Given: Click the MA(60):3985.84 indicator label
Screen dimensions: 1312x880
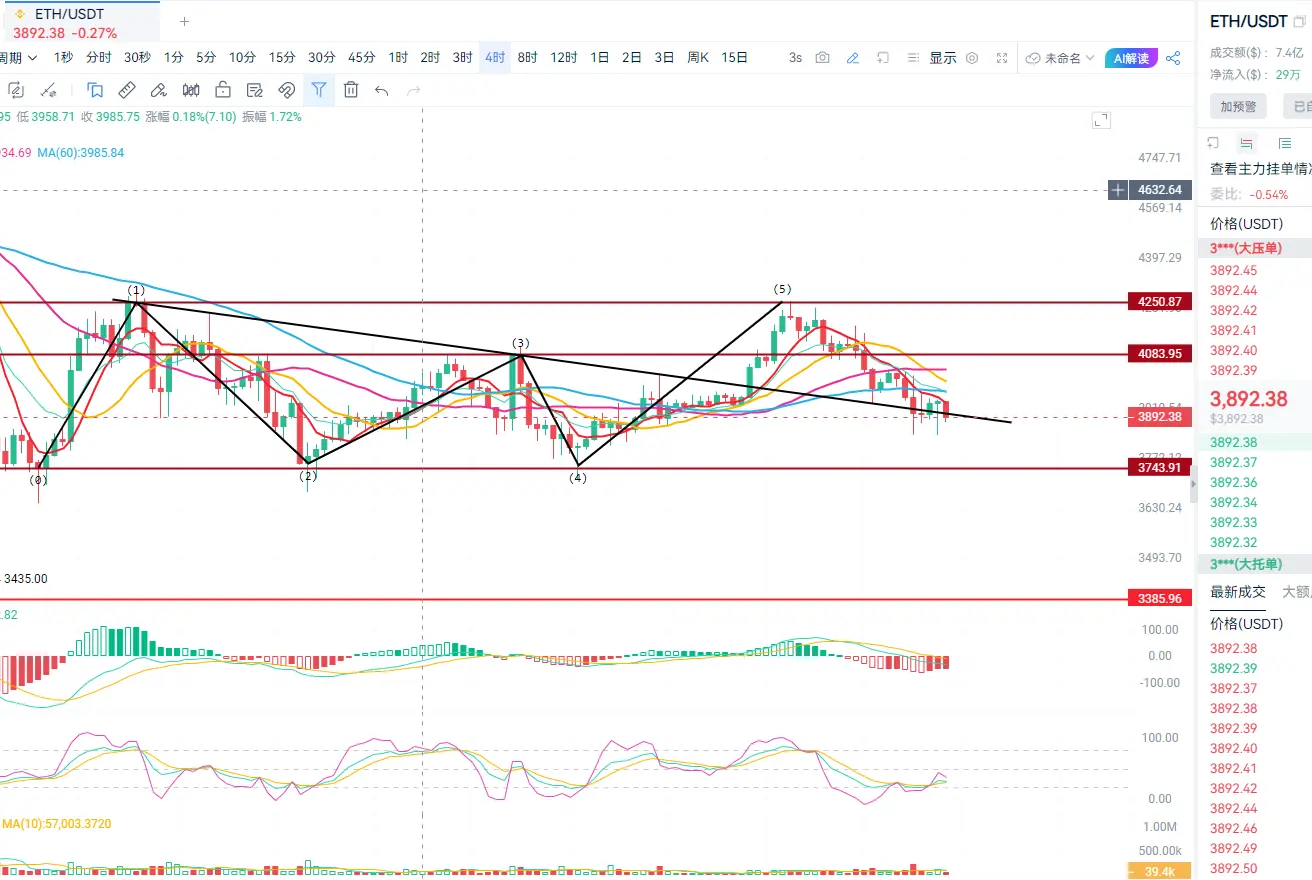Looking at the screenshot, I should coord(79,152).
